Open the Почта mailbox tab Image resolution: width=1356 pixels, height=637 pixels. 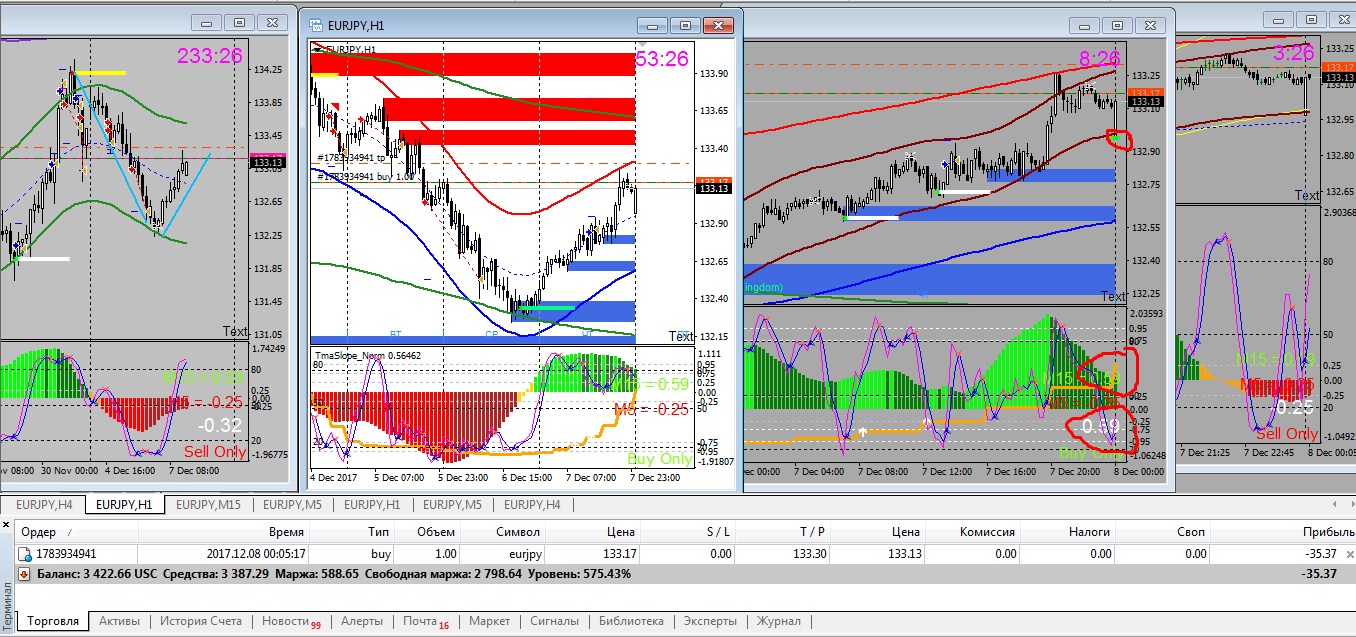(x=424, y=621)
